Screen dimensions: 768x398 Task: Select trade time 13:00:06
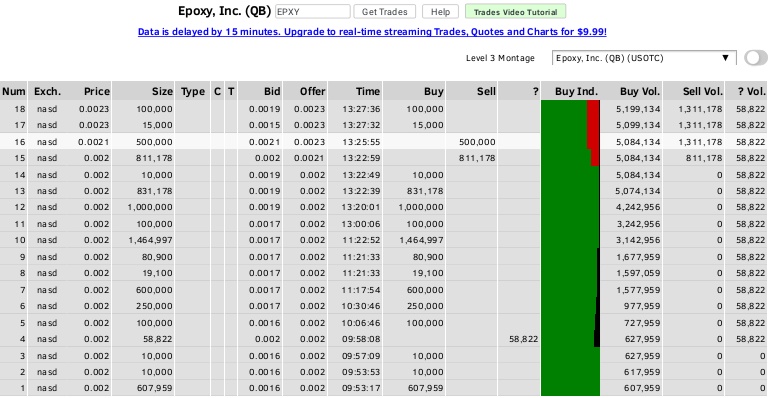tap(361, 224)
